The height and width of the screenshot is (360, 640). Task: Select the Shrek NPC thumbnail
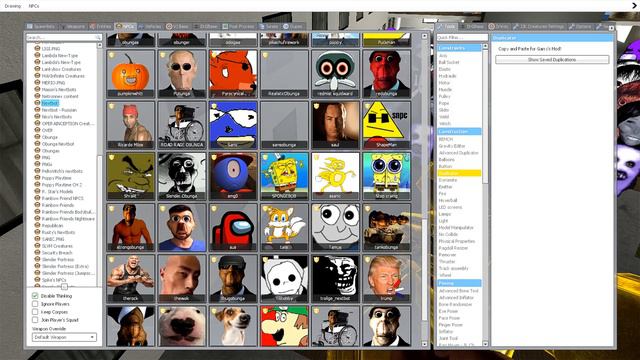(131, 176)
